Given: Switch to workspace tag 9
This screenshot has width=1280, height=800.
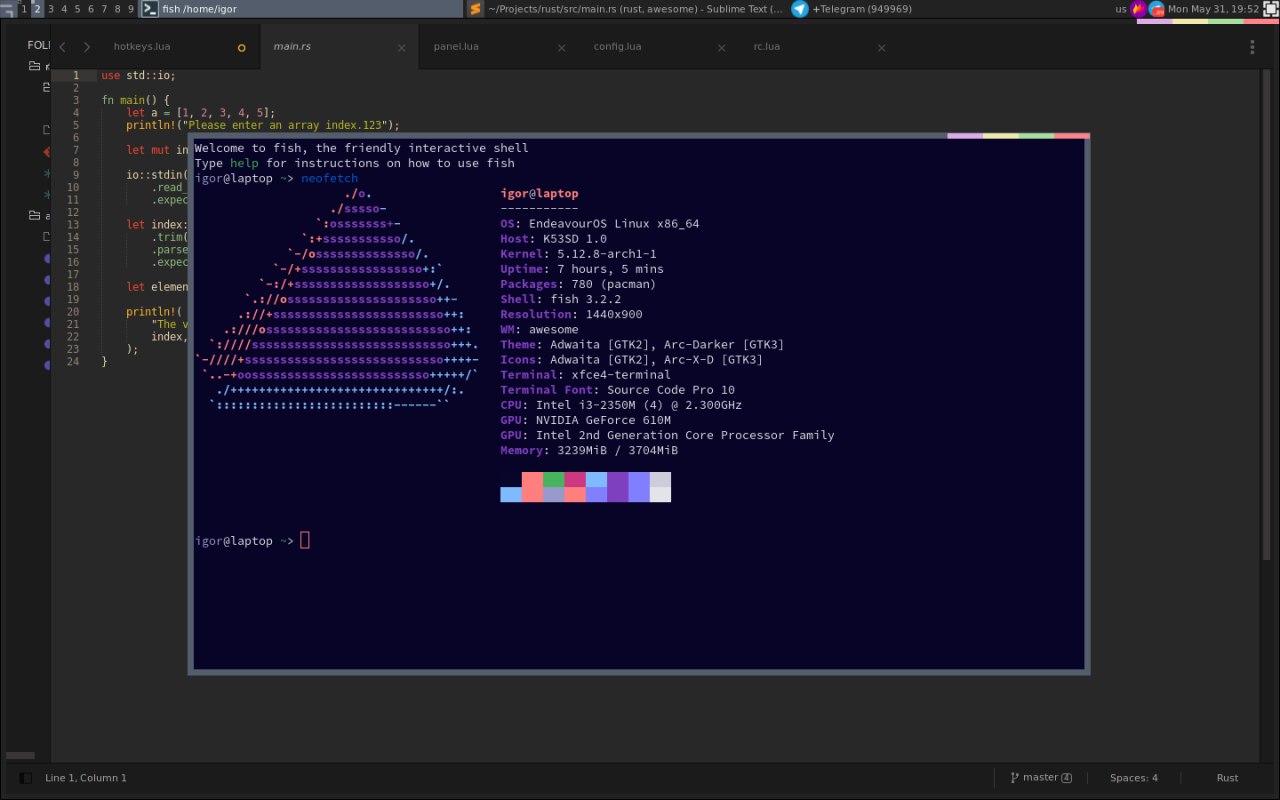Looking at the screenshot, I should (x=130, y=9).
